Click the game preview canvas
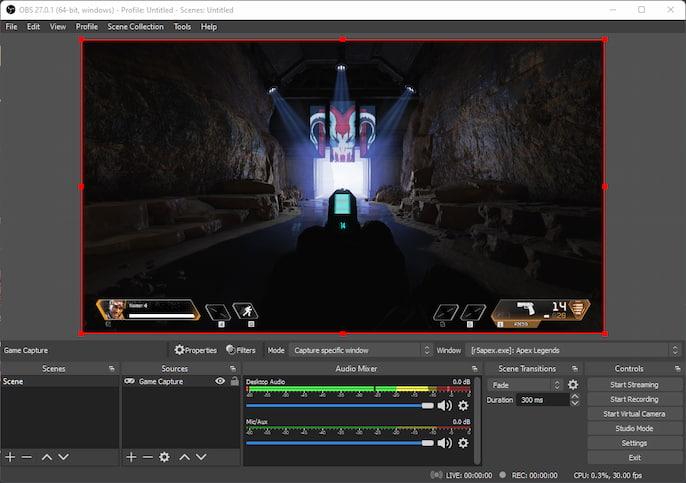686x483 pixels. (343, 186)
